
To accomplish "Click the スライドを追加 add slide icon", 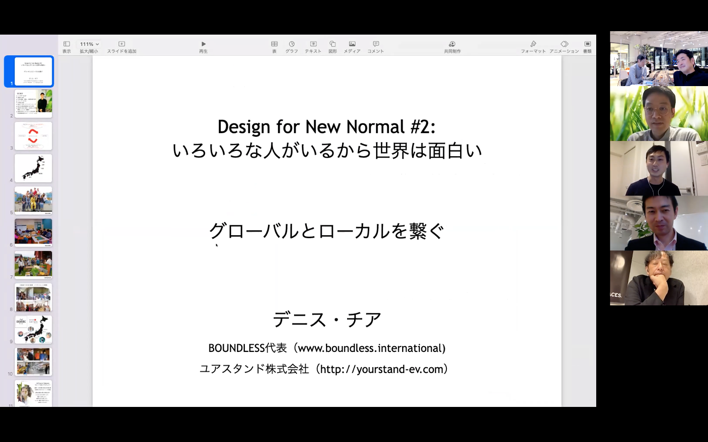I will click(x=121, y=44).
